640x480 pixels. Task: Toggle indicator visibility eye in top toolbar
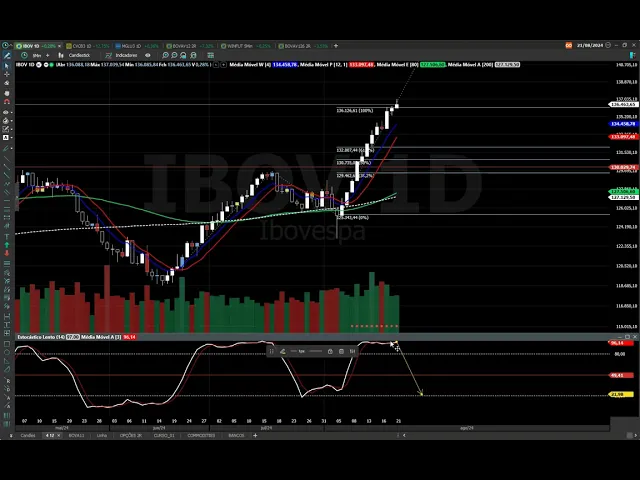coord(148,55)
